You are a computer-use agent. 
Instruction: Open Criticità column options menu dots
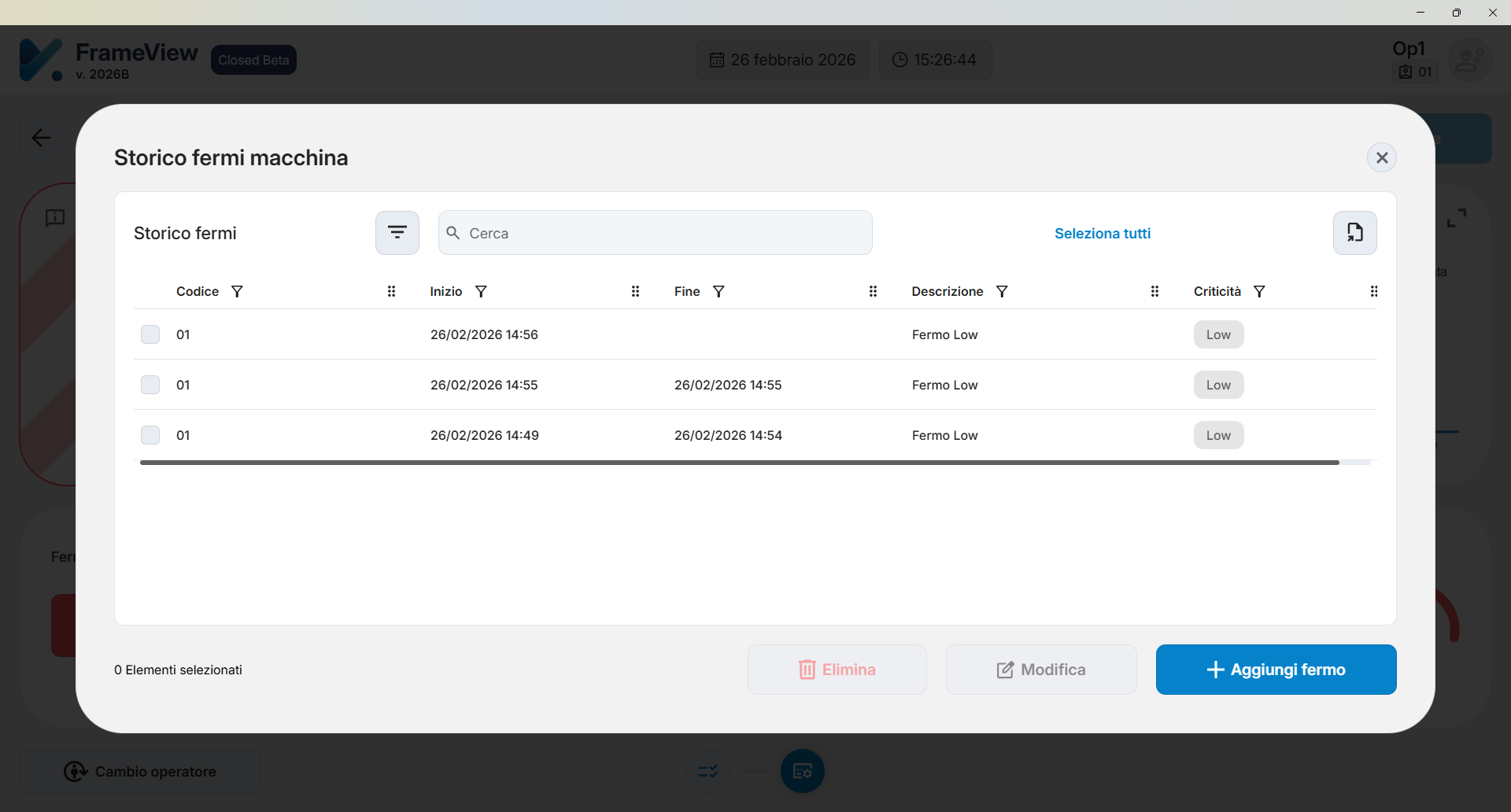click(x=1374, y=292)
